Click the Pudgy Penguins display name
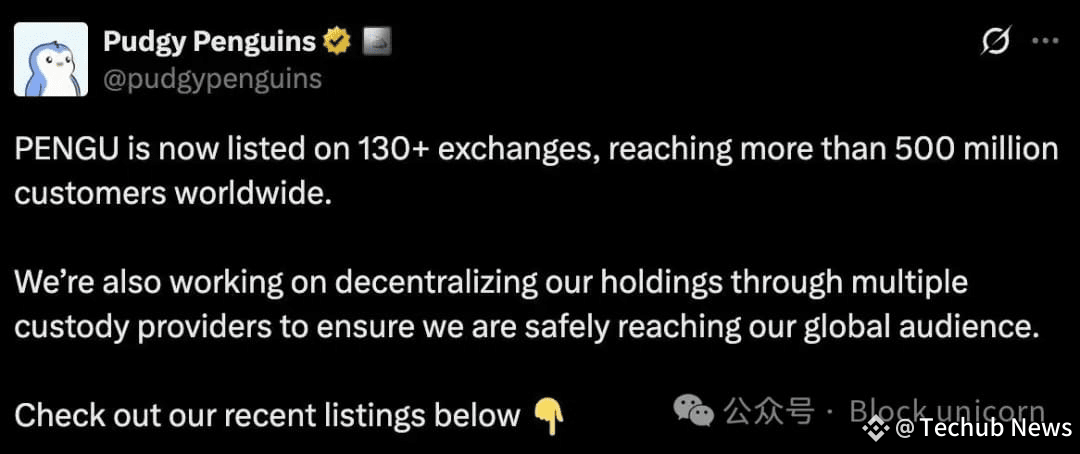Image resolution: width=1080 pixels, height=454 pixels. point(209,43)
